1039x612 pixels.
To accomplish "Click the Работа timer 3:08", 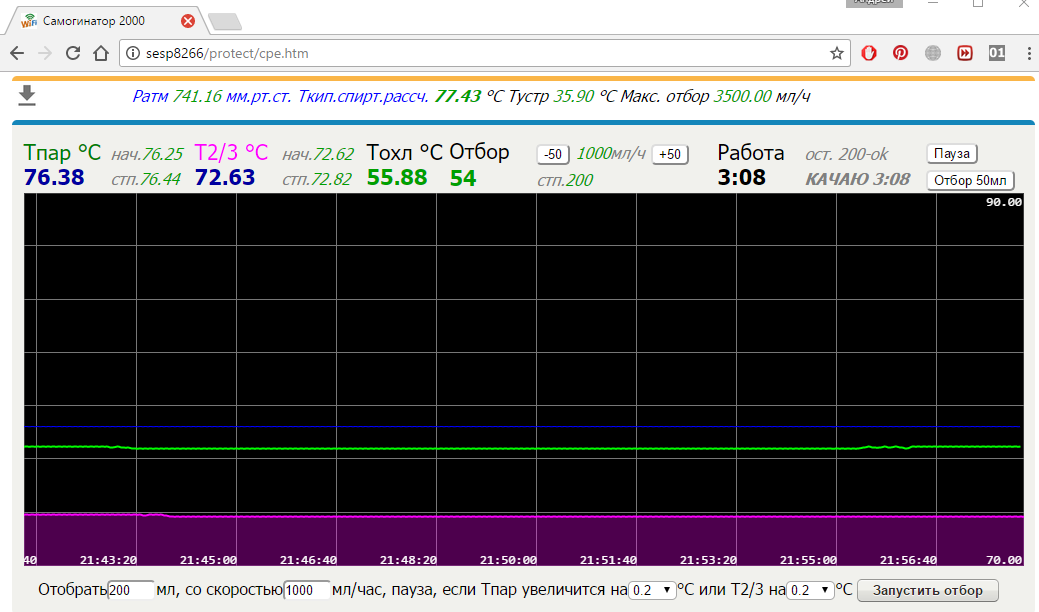I will (x=741, y=178).
